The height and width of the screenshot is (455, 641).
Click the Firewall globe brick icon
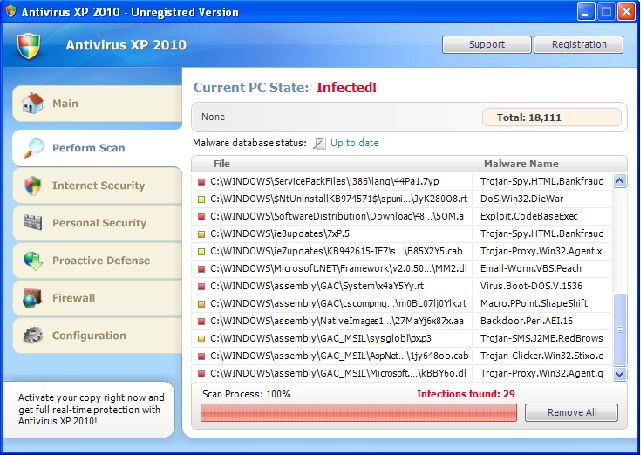pos(33,298)
